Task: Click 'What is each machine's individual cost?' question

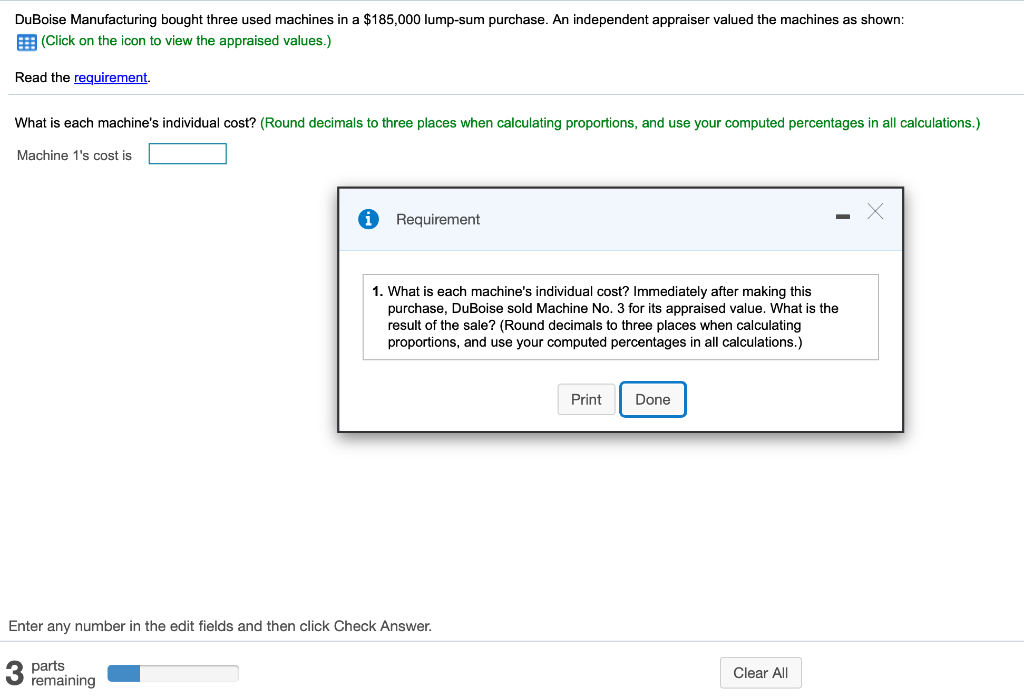Action: tap(135, 123)
